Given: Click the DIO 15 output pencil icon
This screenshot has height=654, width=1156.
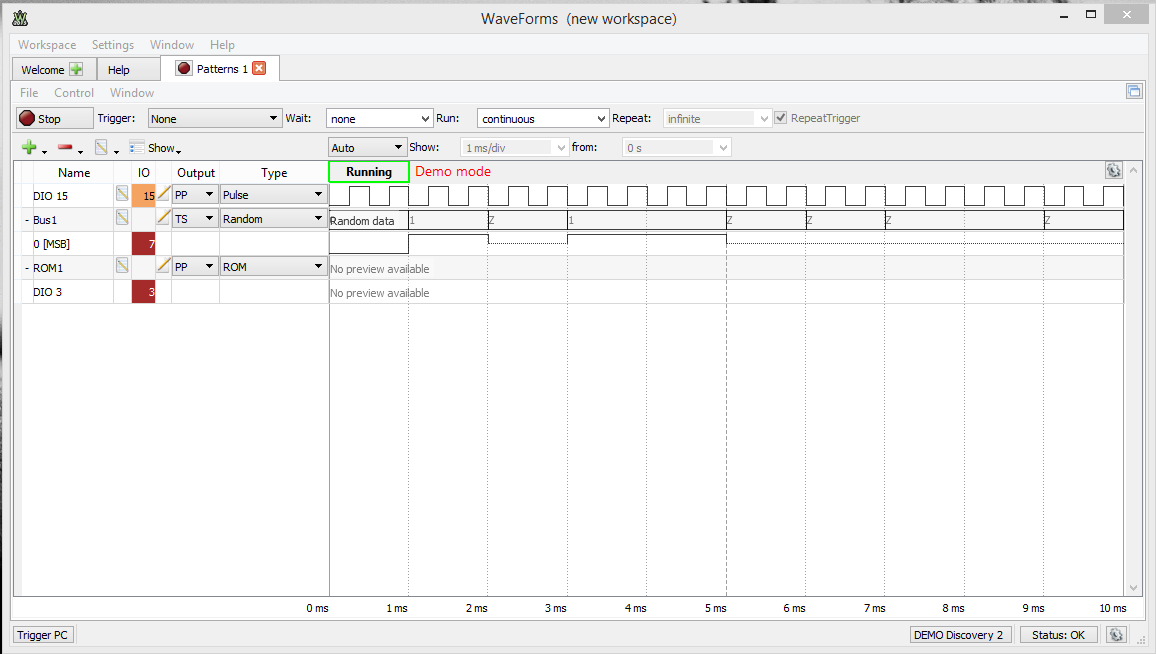Looking at the screenshot, I should pos(164,194).
